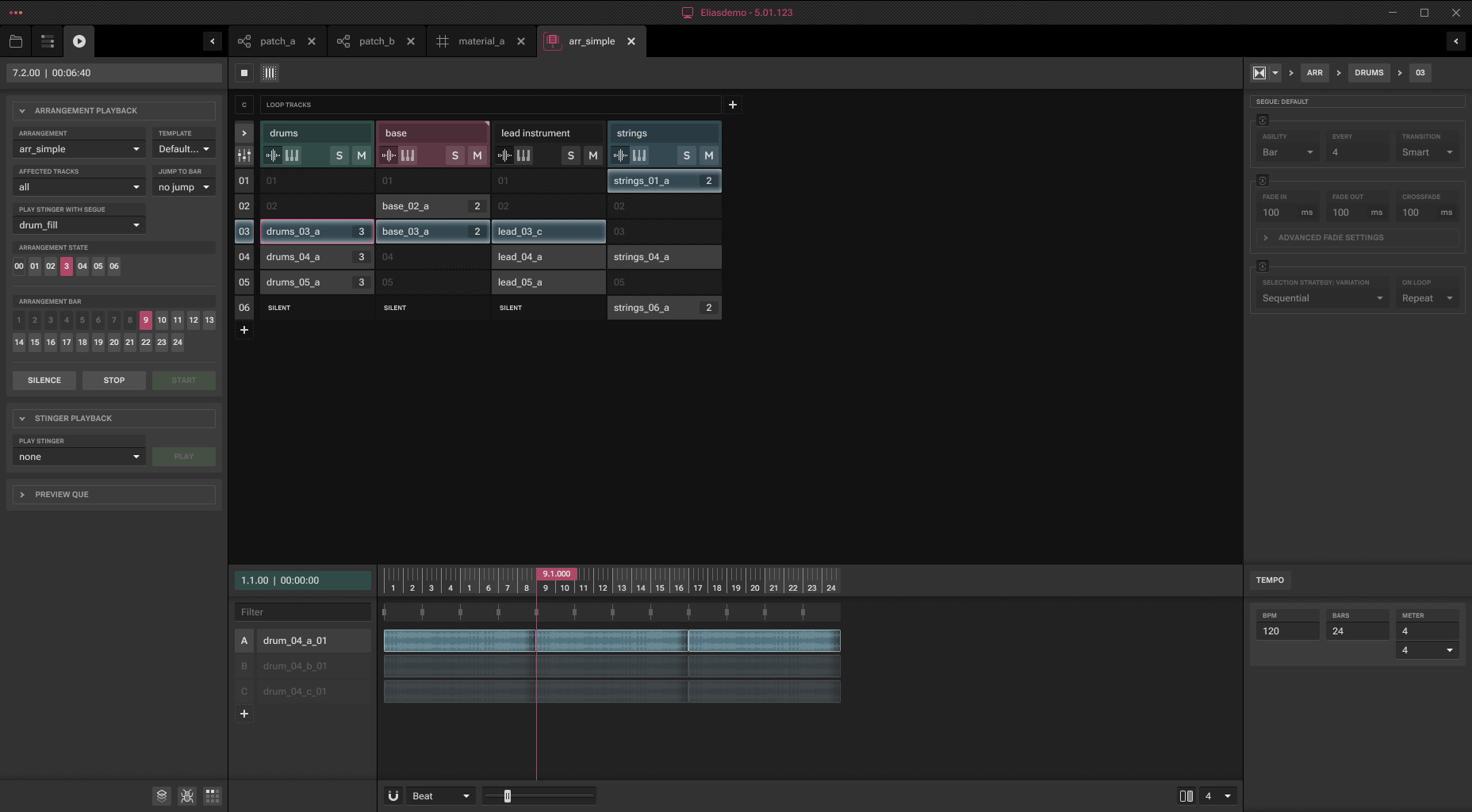The width and height of the screenshot is (1472, 812).
Task: Select the MIDI keys icon on base track
Action: point(408,155)
